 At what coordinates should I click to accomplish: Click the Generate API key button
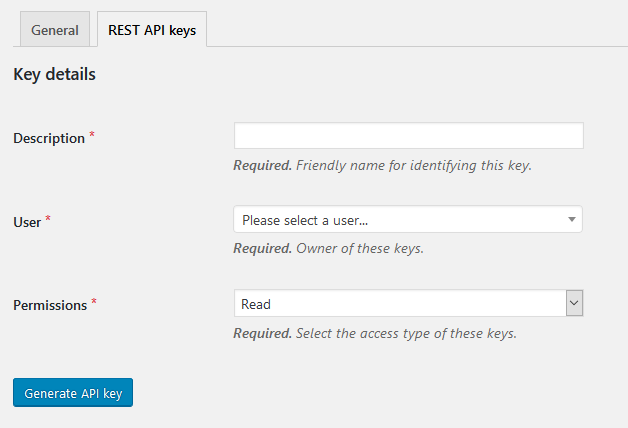coord(73,393)
